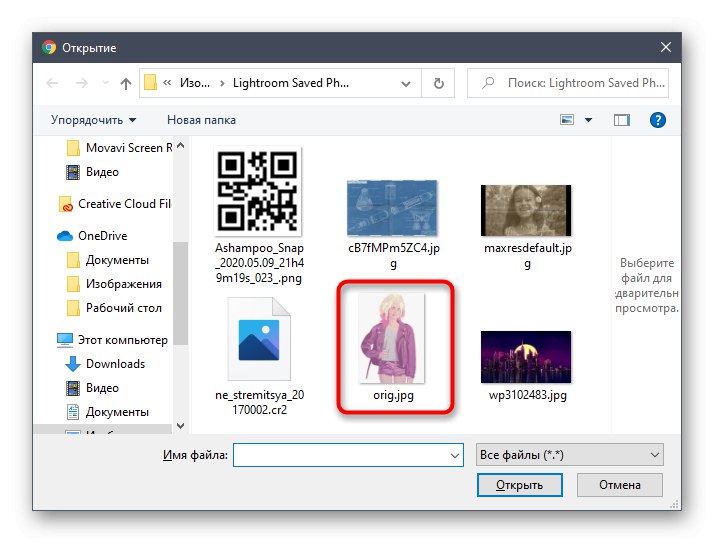
Task: Open help with the question mark
Action: coord(658,120)
